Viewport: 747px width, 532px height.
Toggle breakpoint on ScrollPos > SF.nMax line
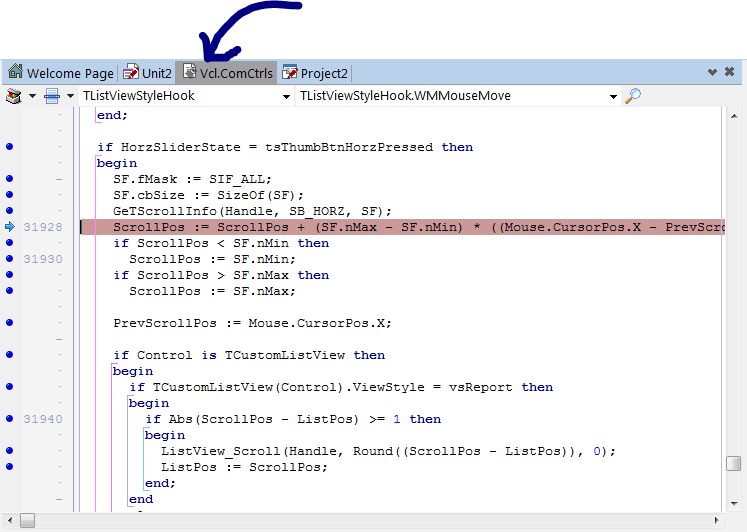(x=10, y=274)
